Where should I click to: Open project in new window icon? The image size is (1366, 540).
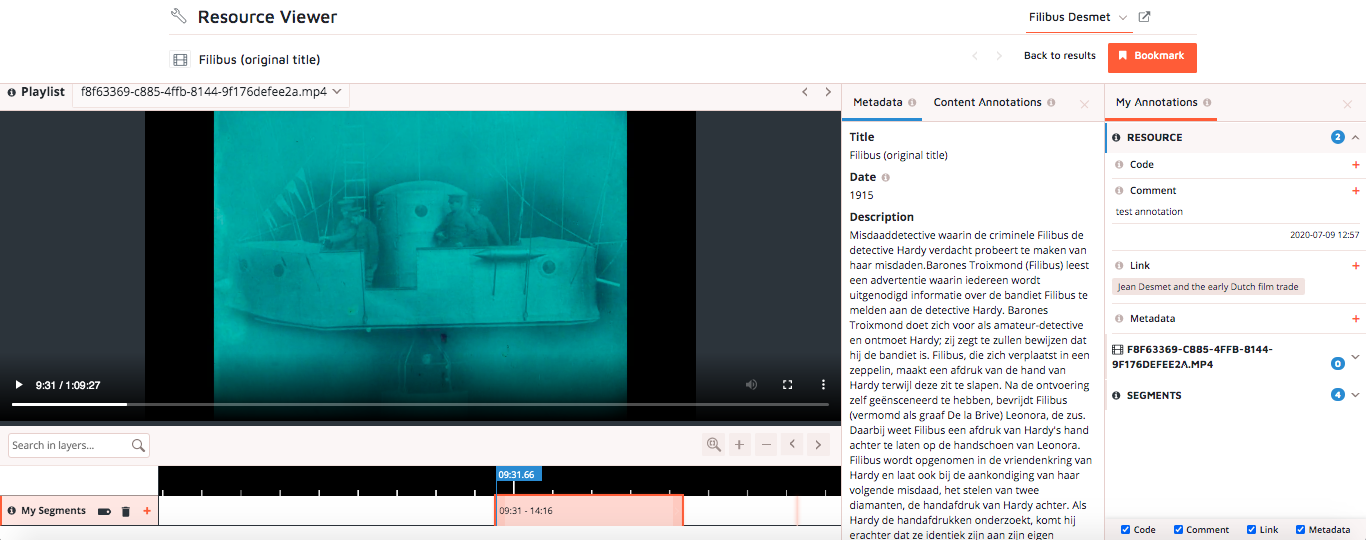1145,17
